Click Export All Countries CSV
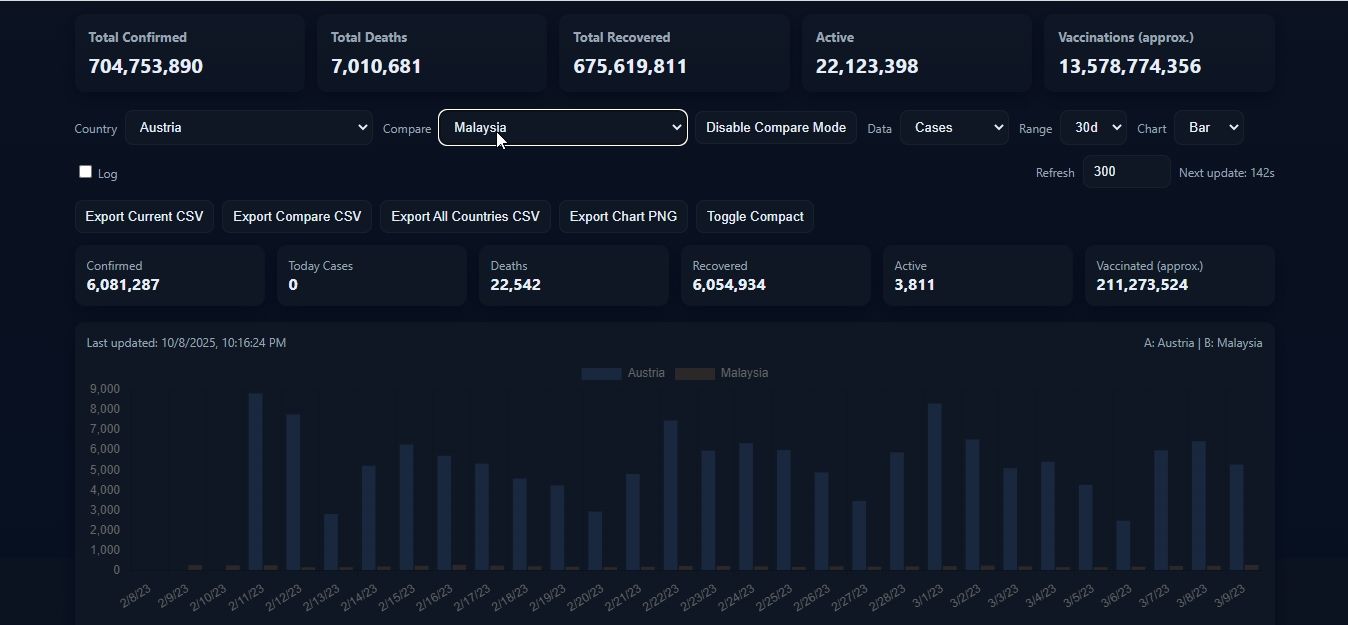Viewport: 1348px width, 625px height. (x=465, y=217)
